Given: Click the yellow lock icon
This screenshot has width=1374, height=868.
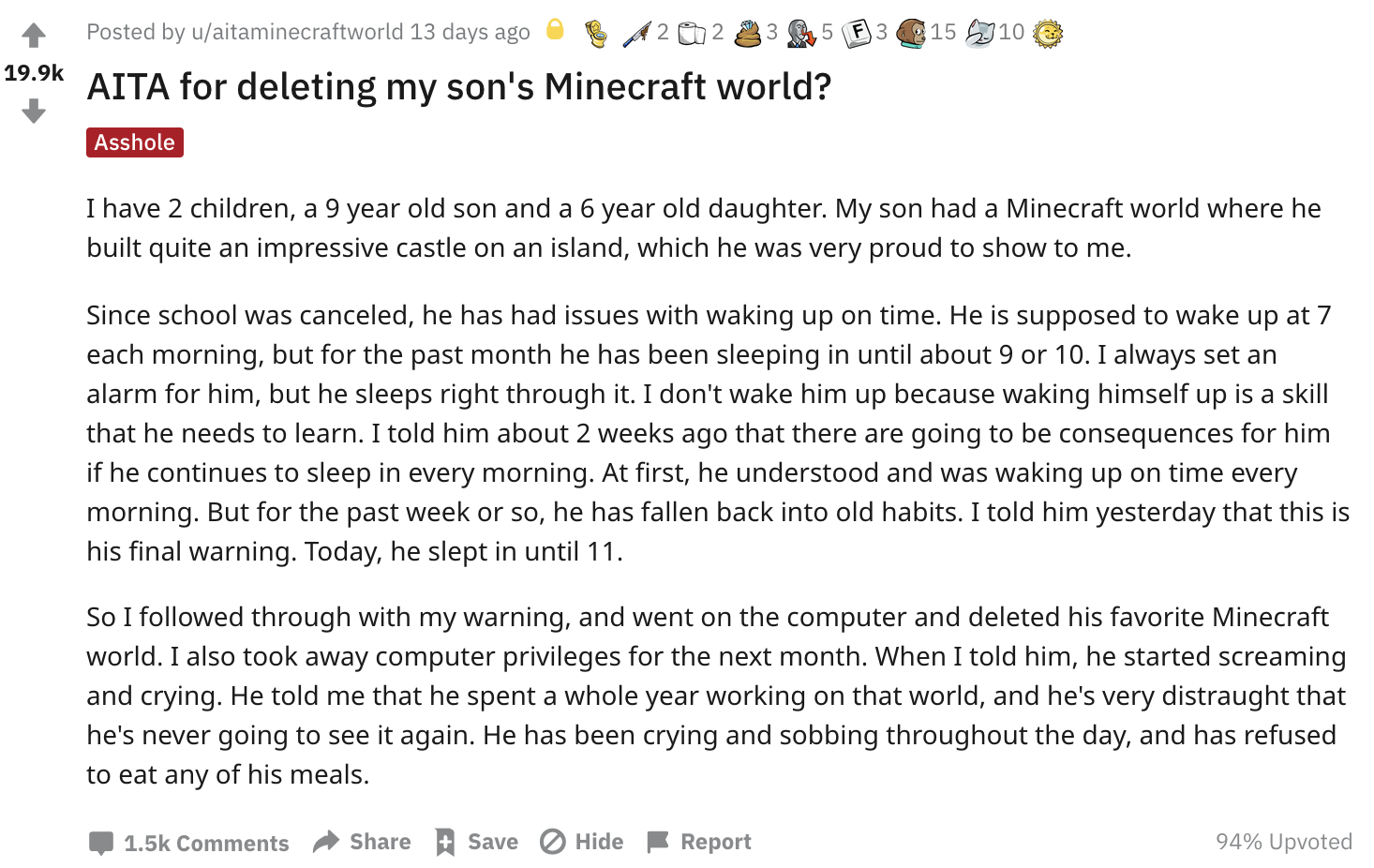Looking at the screenshot, I should point(555,30).
